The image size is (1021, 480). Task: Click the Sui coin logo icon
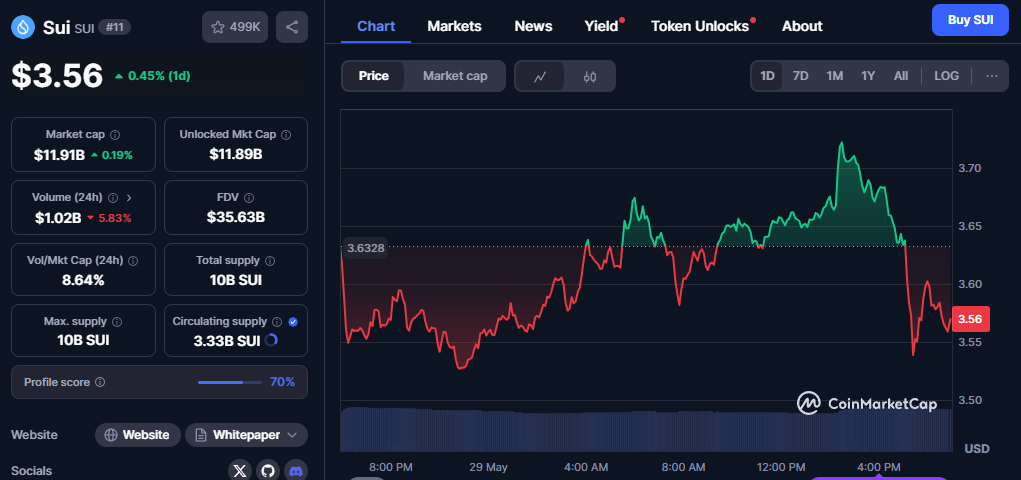(24, 27)
